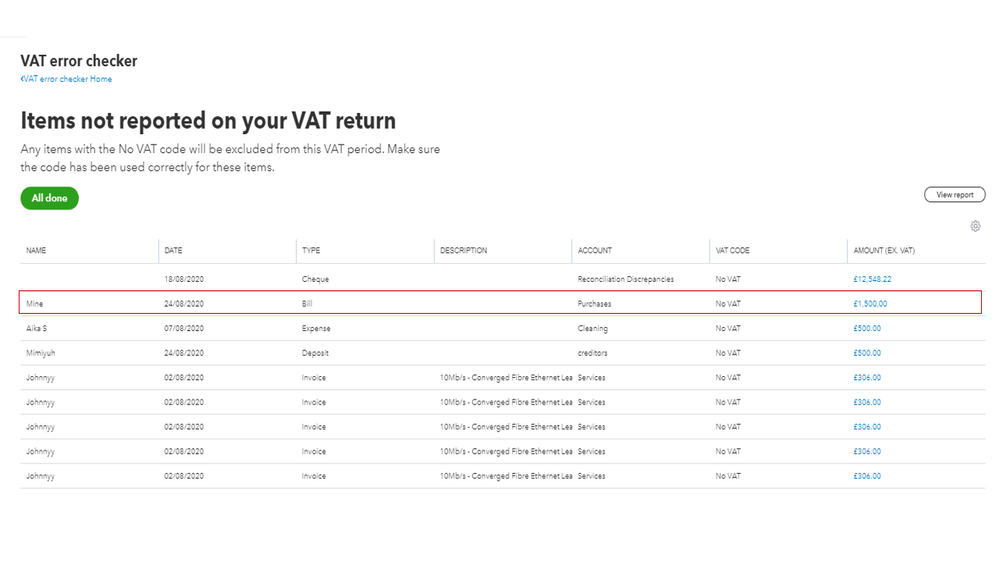Sort the table by Date column header
Screen dimensions: 999x562
click(x=173, y=250)
